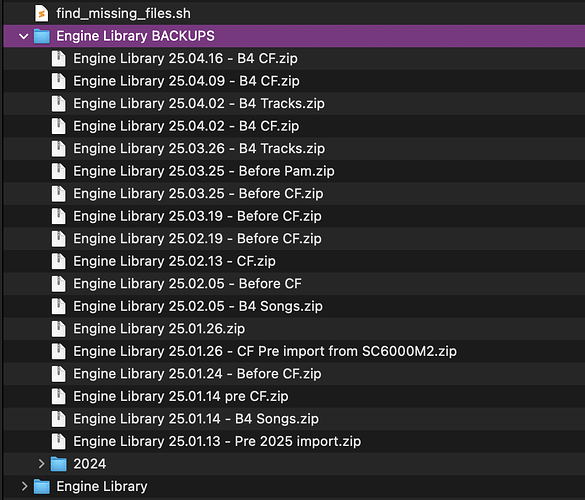
Task: Click zip icon for 25.01.14 - B4 Songs
Action: (59, 419)
